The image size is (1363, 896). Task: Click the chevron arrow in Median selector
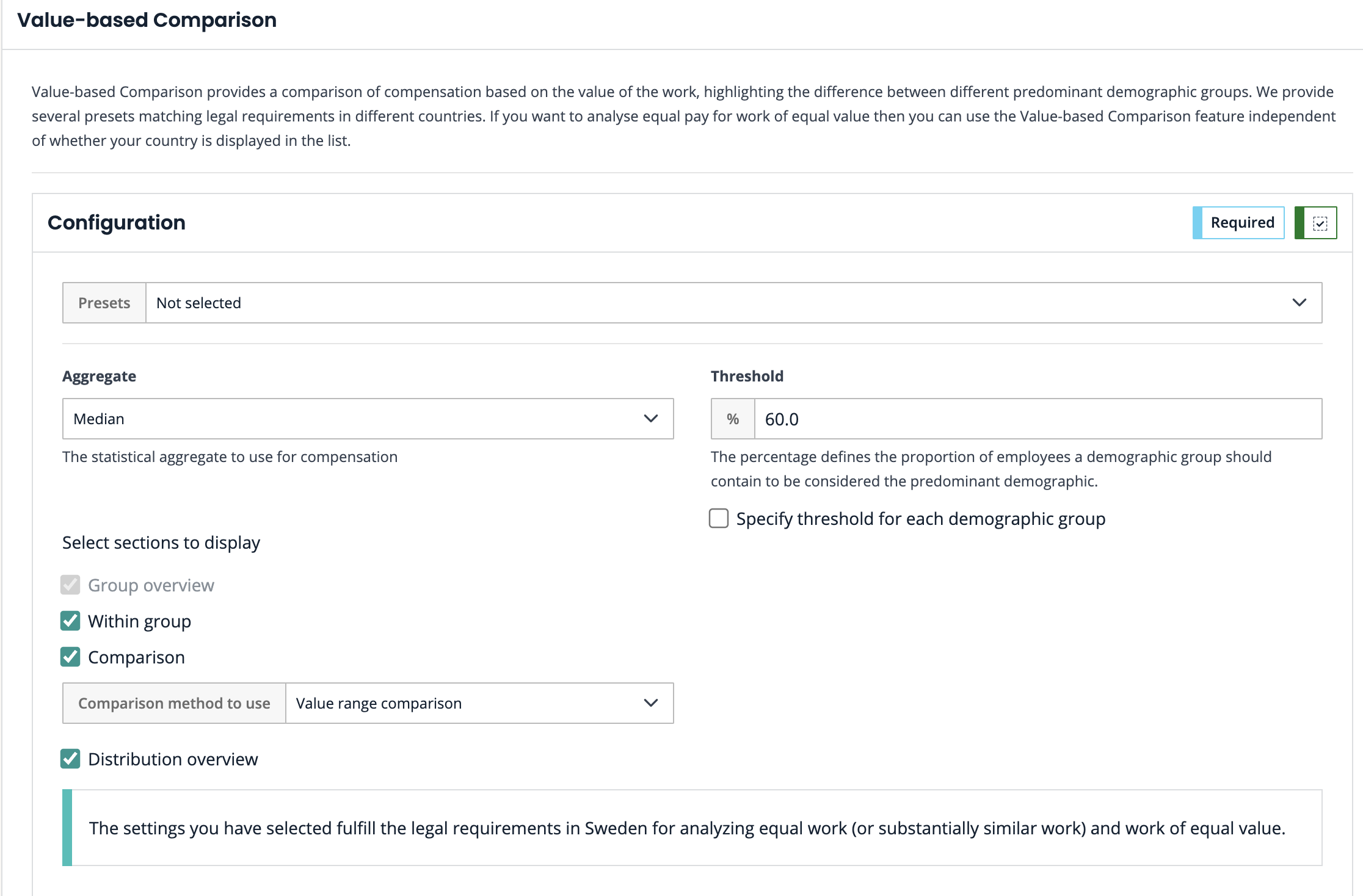click(x=650, y=419)
